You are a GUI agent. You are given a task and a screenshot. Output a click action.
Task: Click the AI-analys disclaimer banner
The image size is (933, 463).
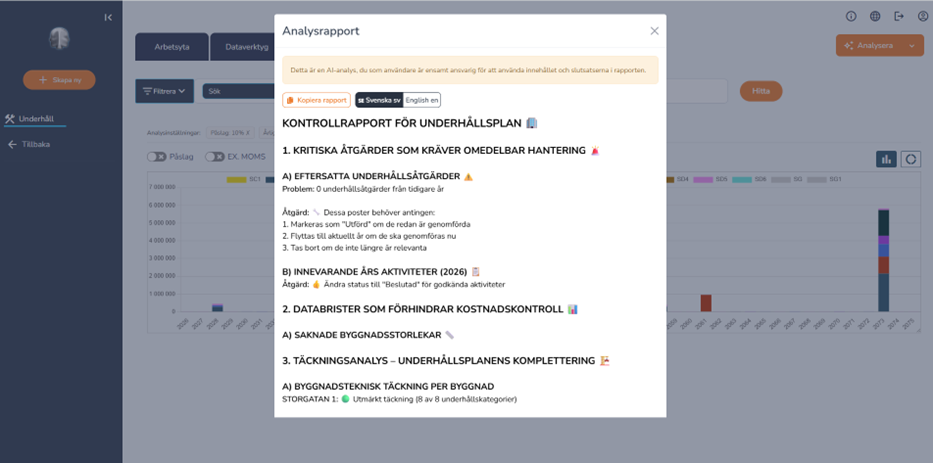pyautogui.click(x=470, y=70)
